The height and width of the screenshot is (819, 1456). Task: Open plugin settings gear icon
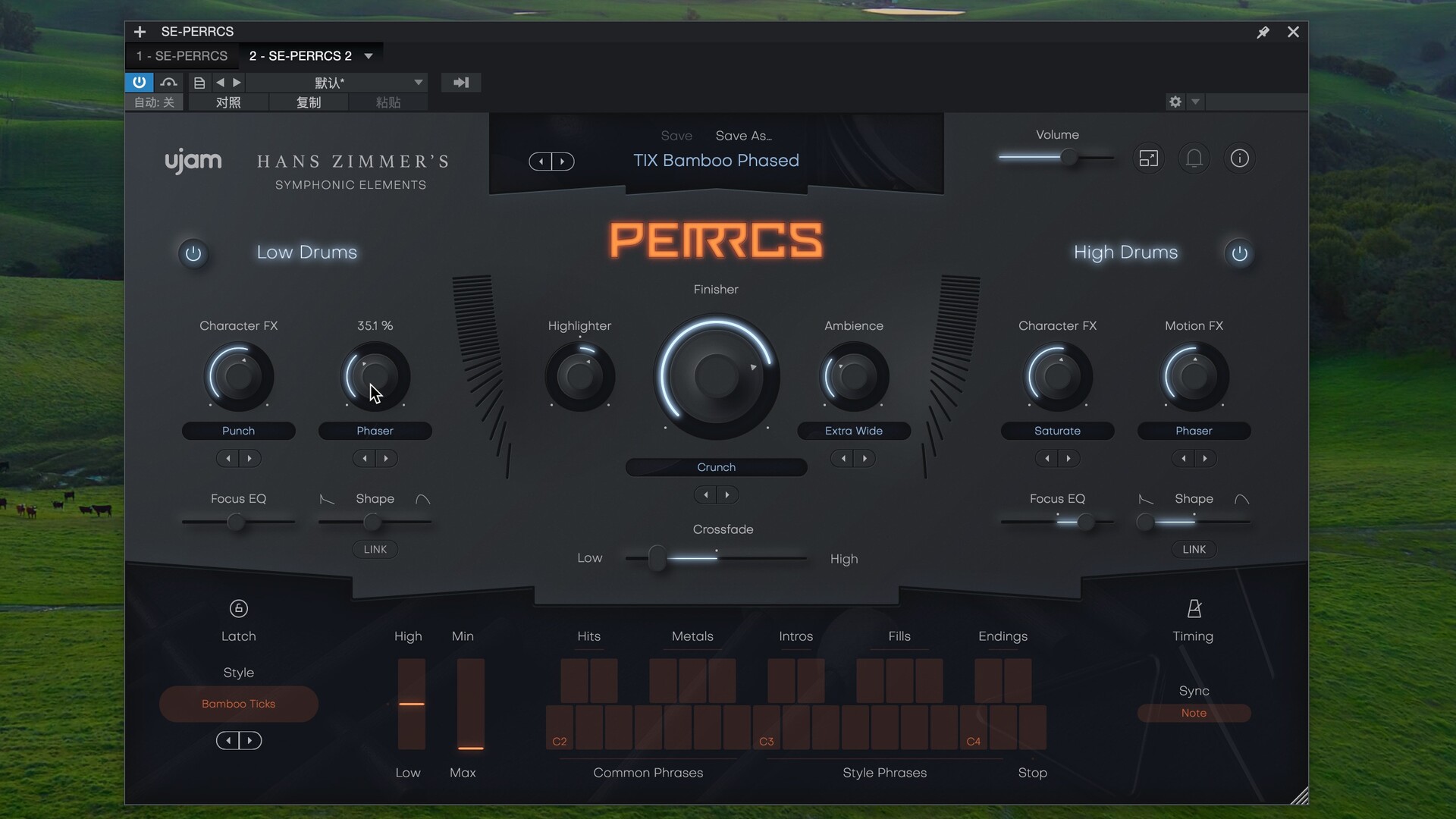point(1175,102)
